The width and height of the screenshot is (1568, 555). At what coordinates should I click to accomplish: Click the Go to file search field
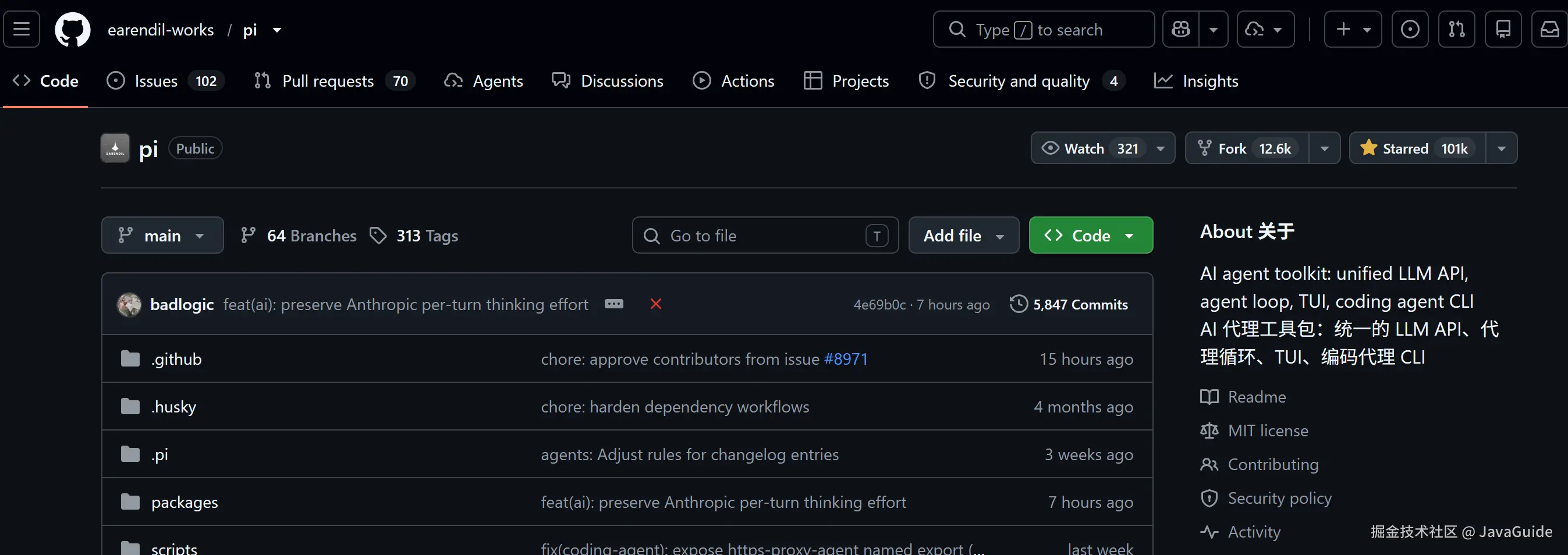pos(765,235)
